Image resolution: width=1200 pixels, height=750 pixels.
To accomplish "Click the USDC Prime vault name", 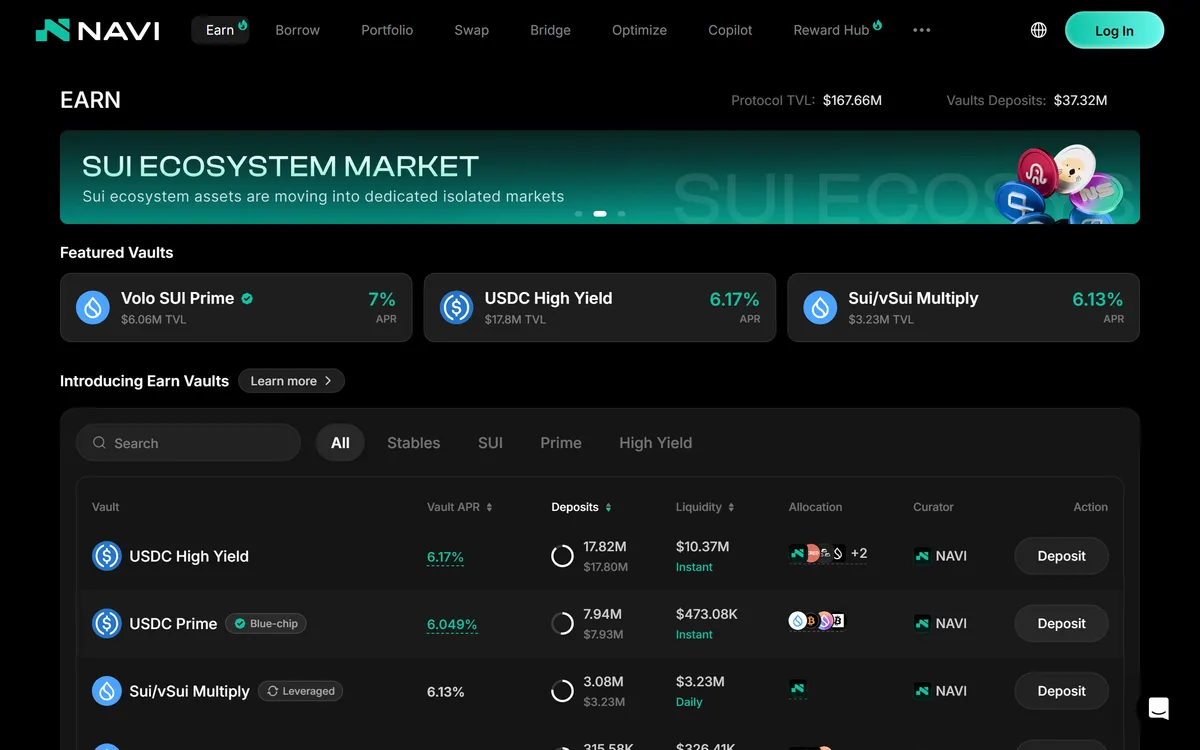I will (173, 623).
